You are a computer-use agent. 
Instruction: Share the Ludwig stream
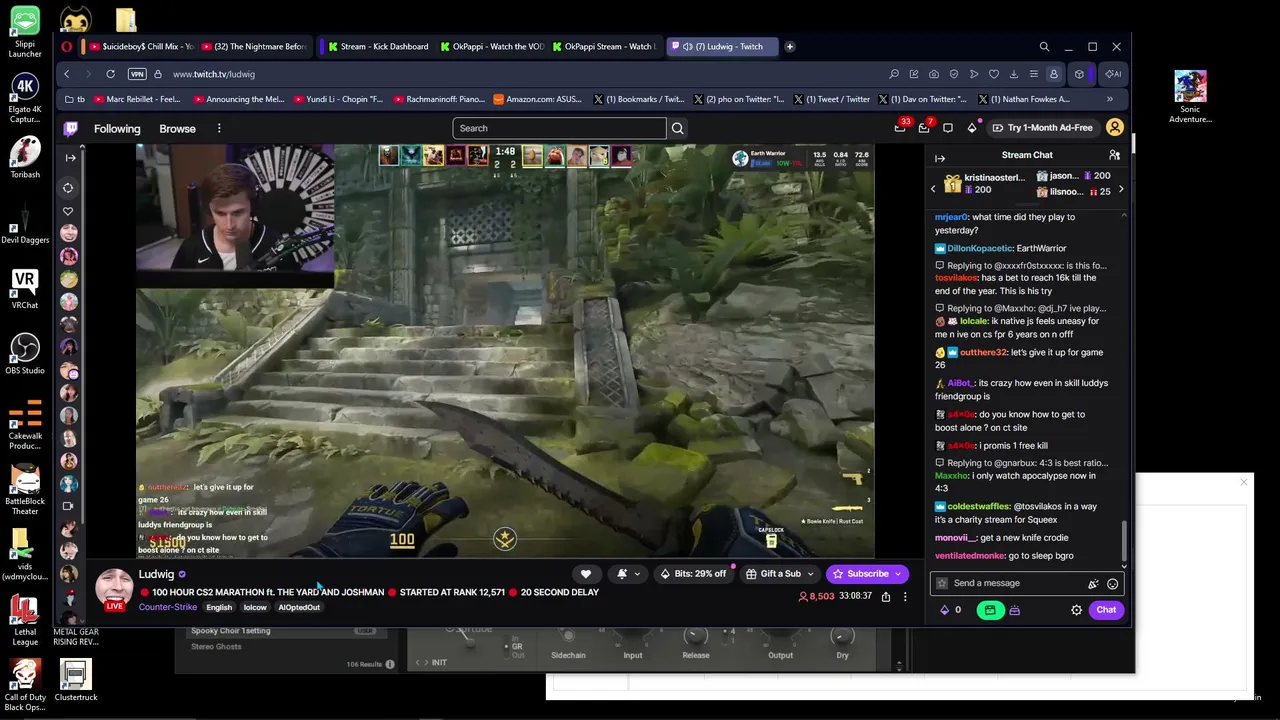[886, 597]
